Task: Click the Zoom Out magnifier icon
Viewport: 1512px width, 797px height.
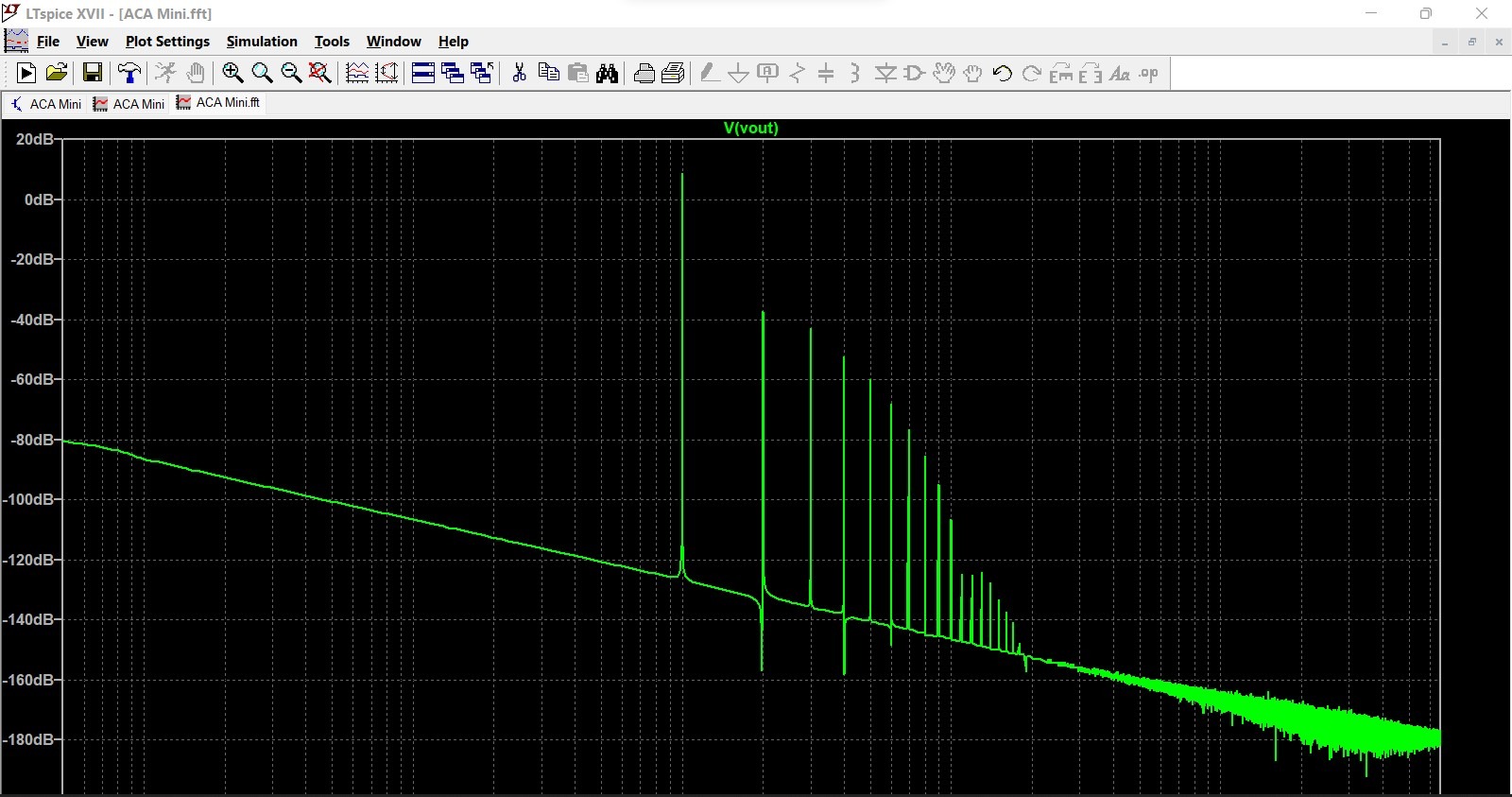Action: [x=291, y=73]
